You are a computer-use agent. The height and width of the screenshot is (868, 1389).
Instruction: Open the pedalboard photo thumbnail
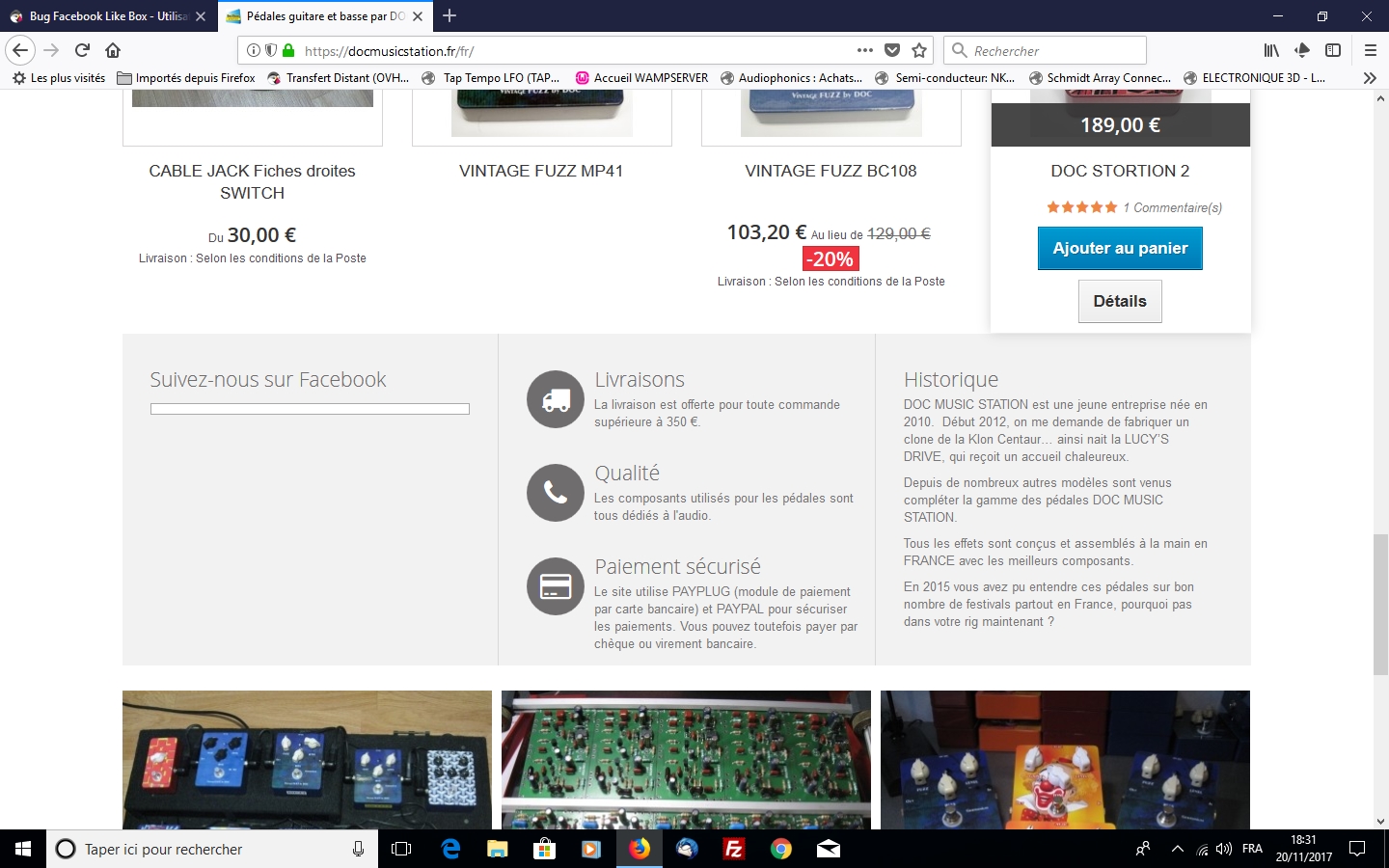pos(307,760)
